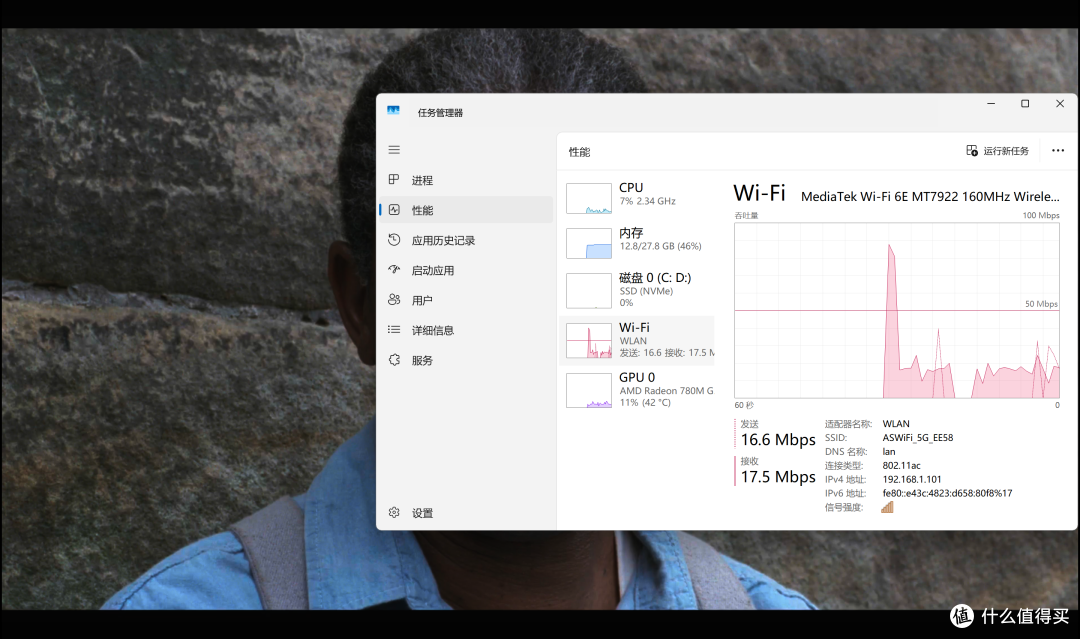Open 设置 (Settings) in Task Manager
This screenshot has width=1080, height=639.
coord(466,513)
